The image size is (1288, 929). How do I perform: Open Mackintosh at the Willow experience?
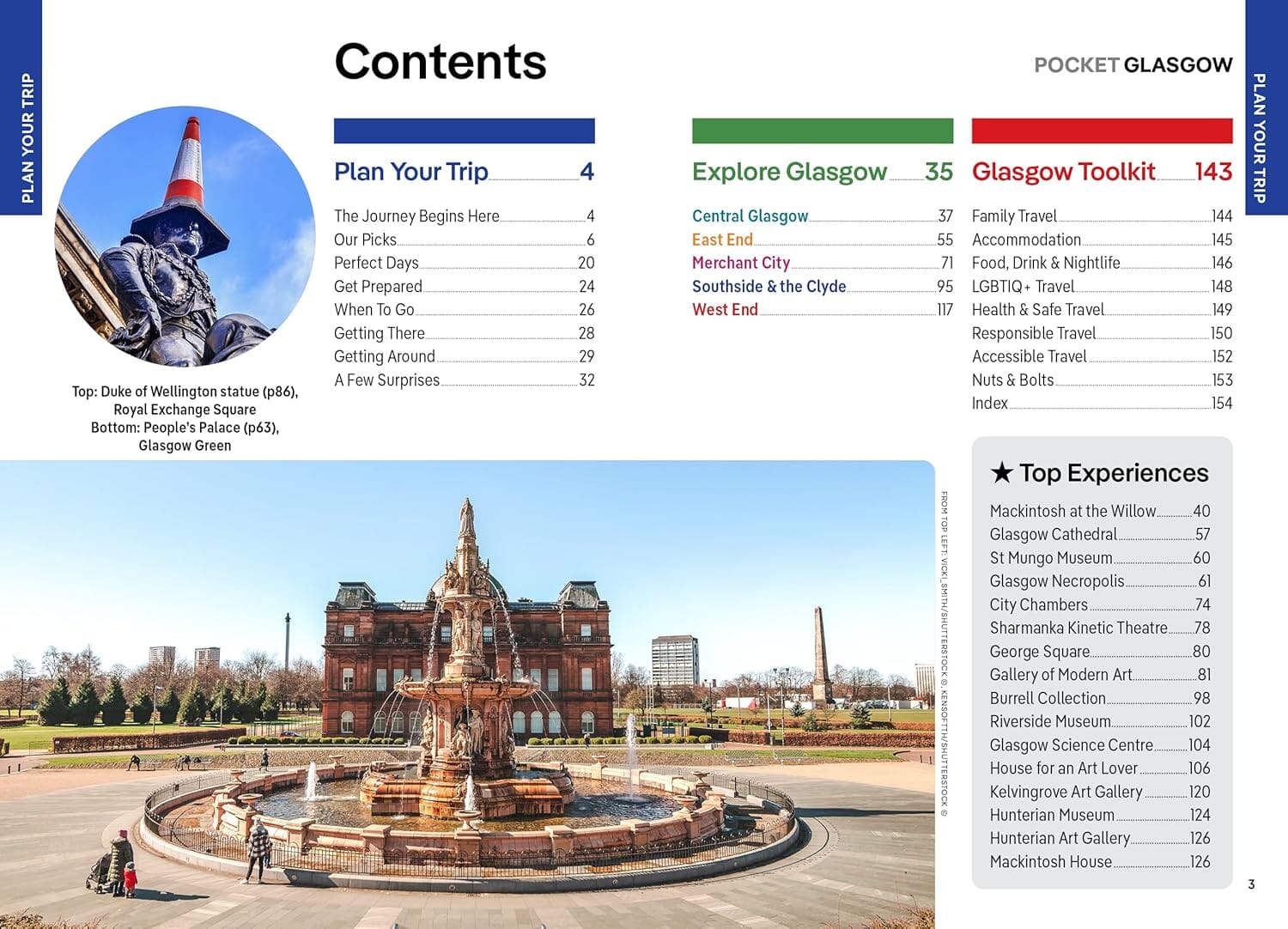point(1072,511)
